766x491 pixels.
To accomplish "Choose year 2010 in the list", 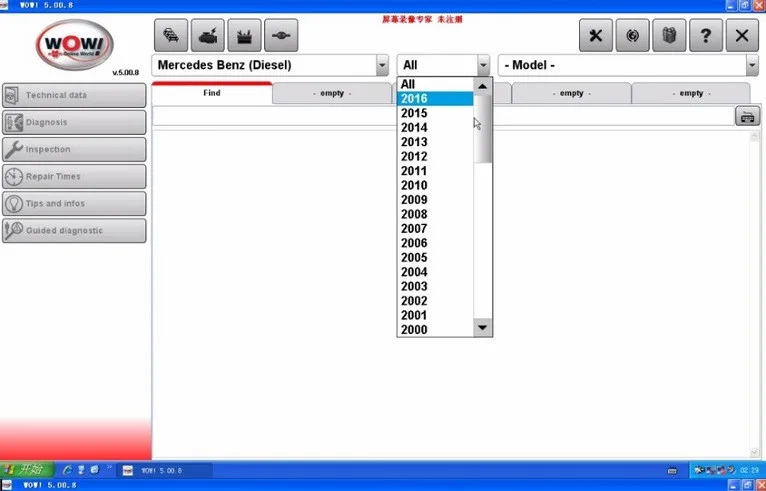I will point(435,185).
